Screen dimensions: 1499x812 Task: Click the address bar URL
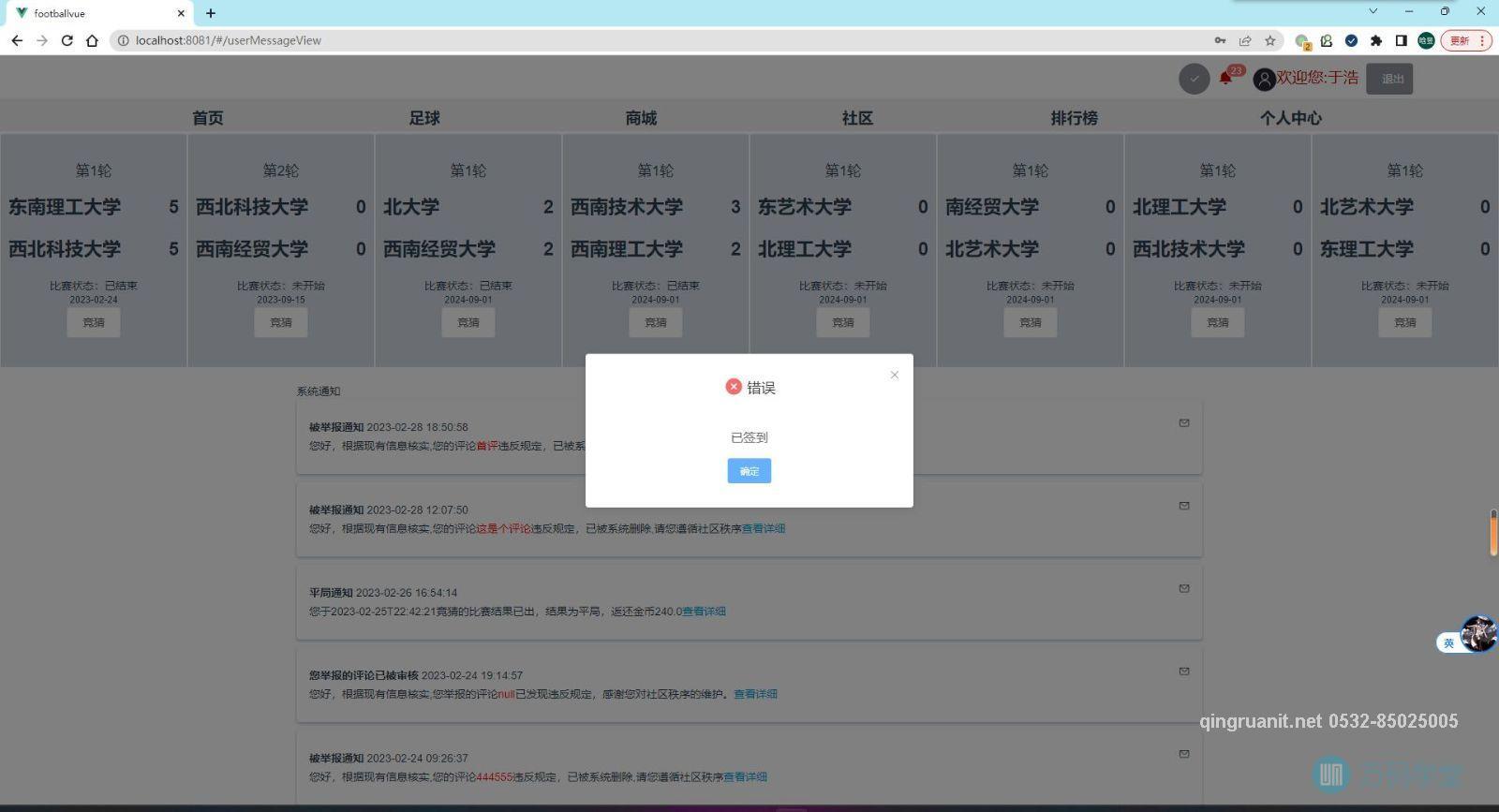click(x=228, y=40)
